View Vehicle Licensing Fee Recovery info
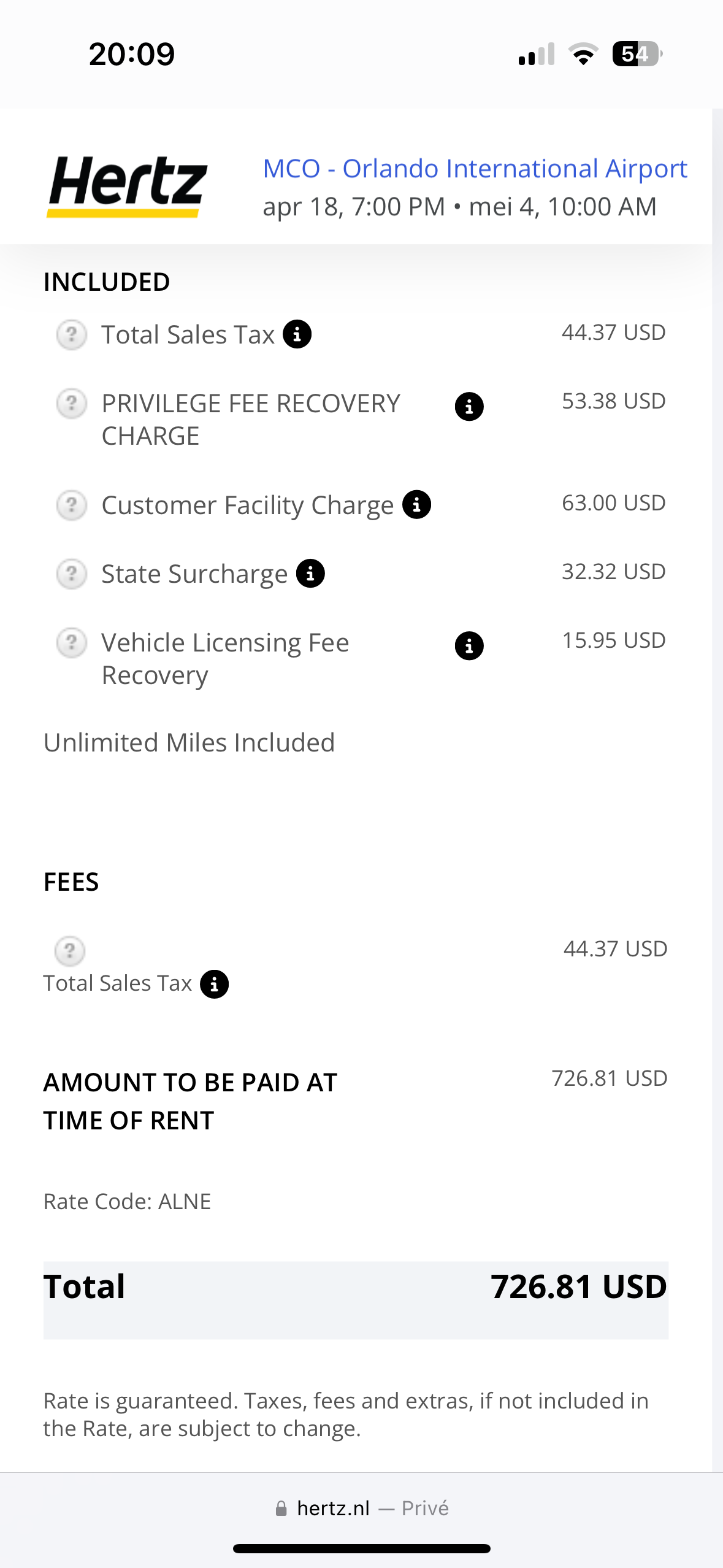This screenshot has width=723, height=1568. coord(469,645)
